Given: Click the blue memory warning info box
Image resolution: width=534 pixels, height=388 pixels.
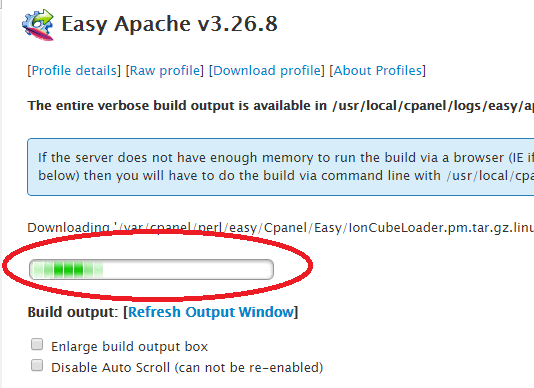Looking at the screenshot, I should coord(280,167).
